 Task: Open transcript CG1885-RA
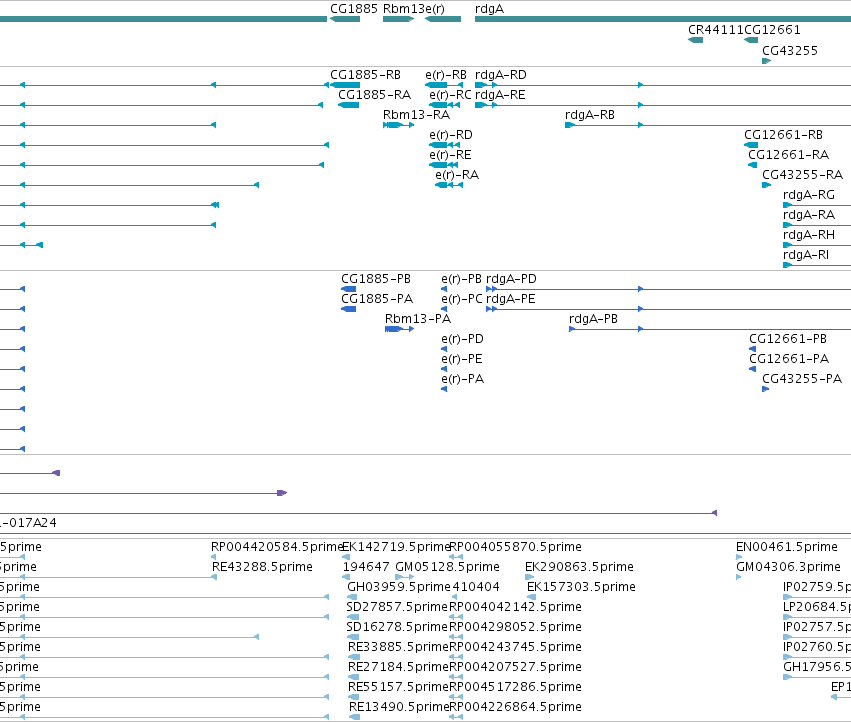pos(374,95)
